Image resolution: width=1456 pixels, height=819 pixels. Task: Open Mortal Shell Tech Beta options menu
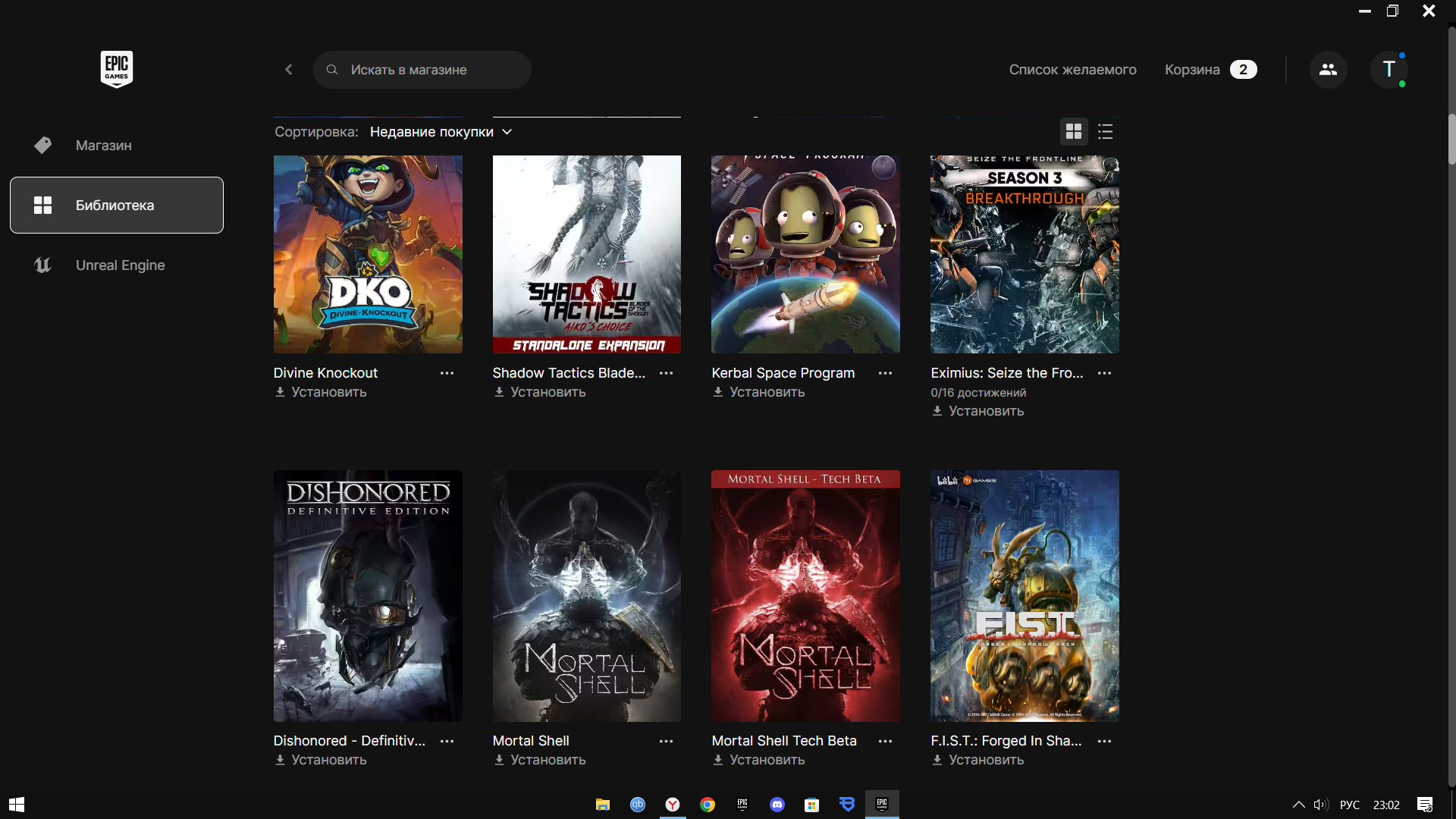tap(885, 741)
